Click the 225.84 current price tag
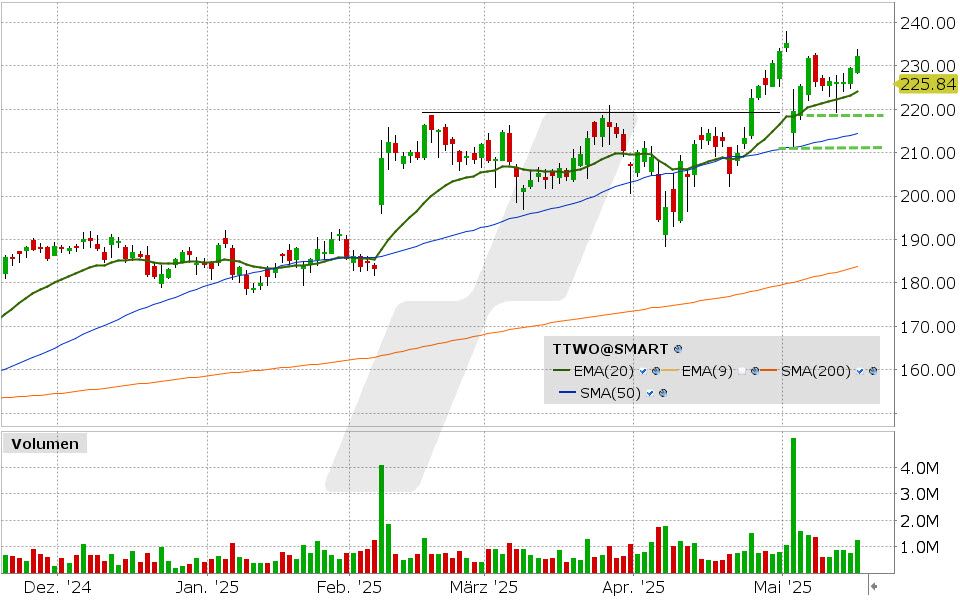Image resolution: width=960 pixels, height=600 pixels. 924,84
